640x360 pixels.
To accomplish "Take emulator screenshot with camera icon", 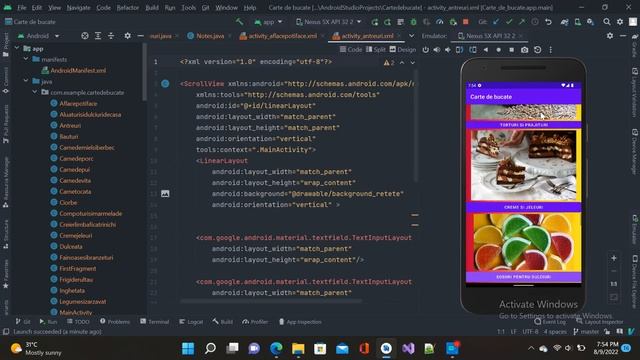I will click(524, 50).
